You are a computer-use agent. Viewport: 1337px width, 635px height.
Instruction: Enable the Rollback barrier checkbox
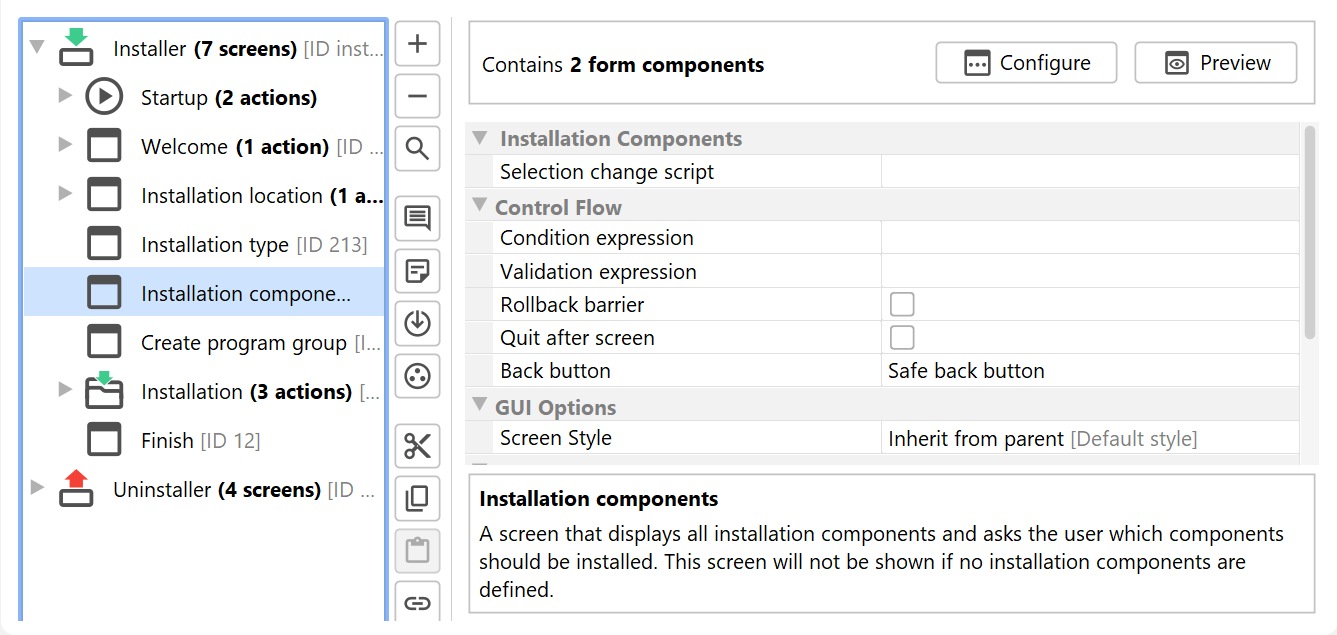point(902,304)
